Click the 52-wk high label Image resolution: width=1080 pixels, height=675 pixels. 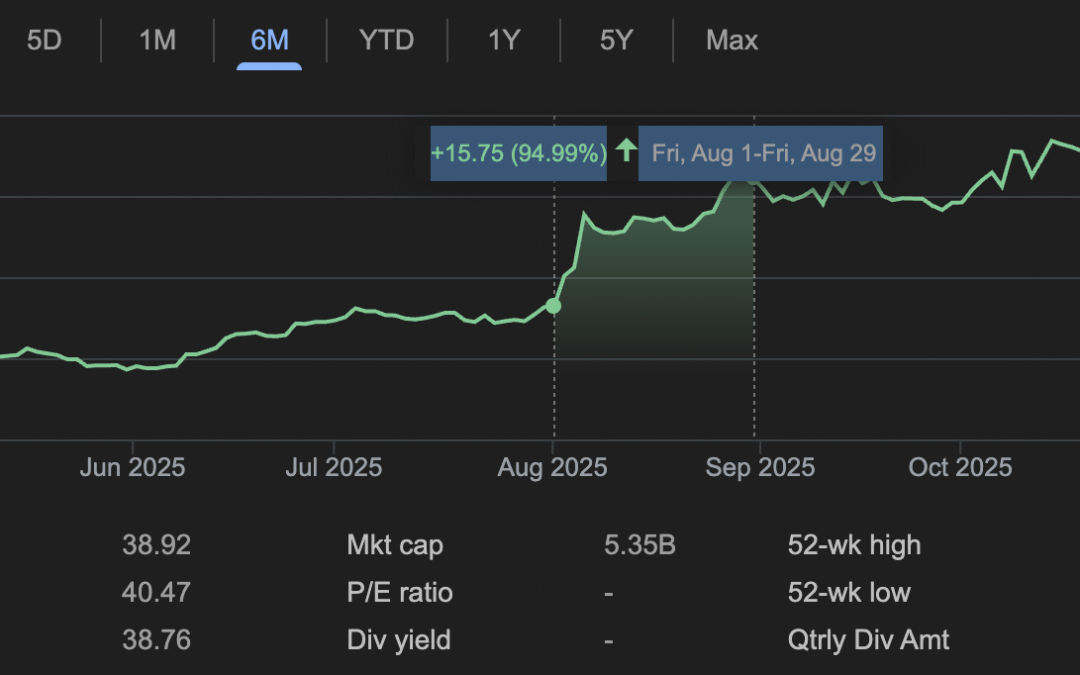point(854,545)
